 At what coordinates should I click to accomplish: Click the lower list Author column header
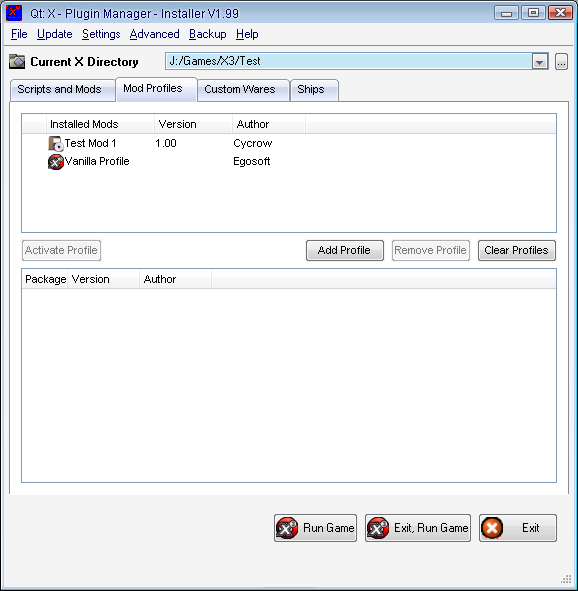click(x=176, y=279)
